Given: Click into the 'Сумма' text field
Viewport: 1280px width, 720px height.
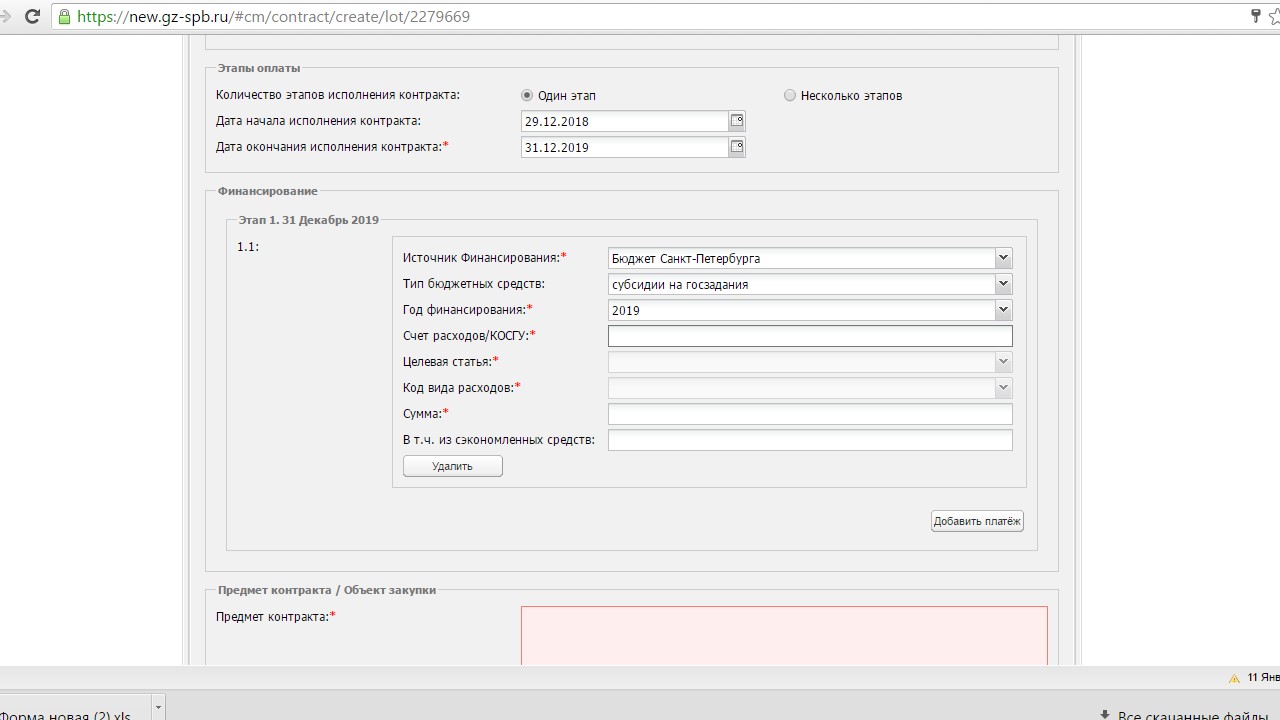Looking at the screenshot, I should pos(809,414).
